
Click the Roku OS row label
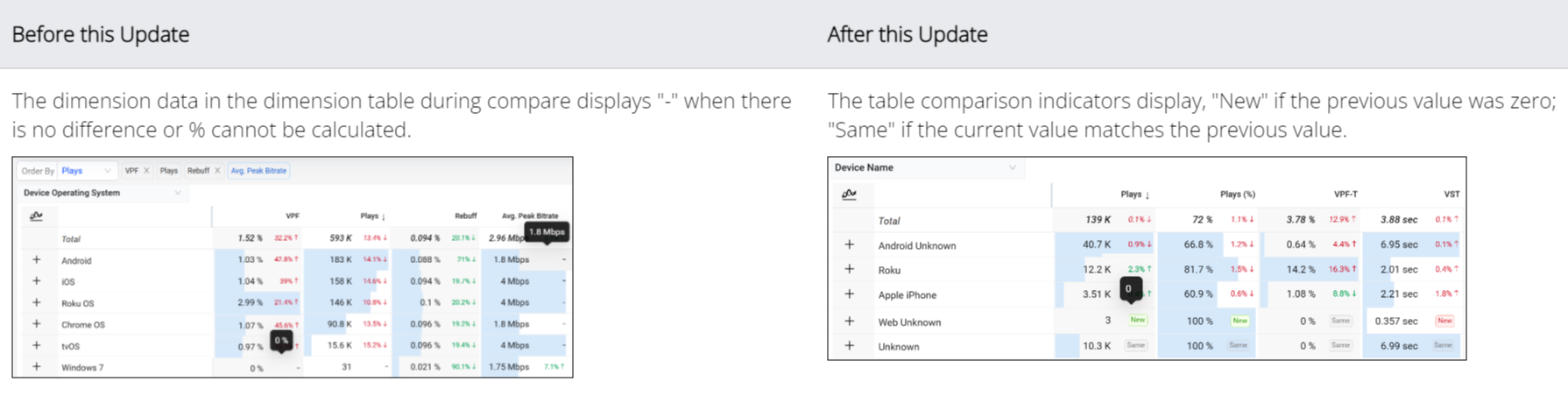click(x=77, y=303)
